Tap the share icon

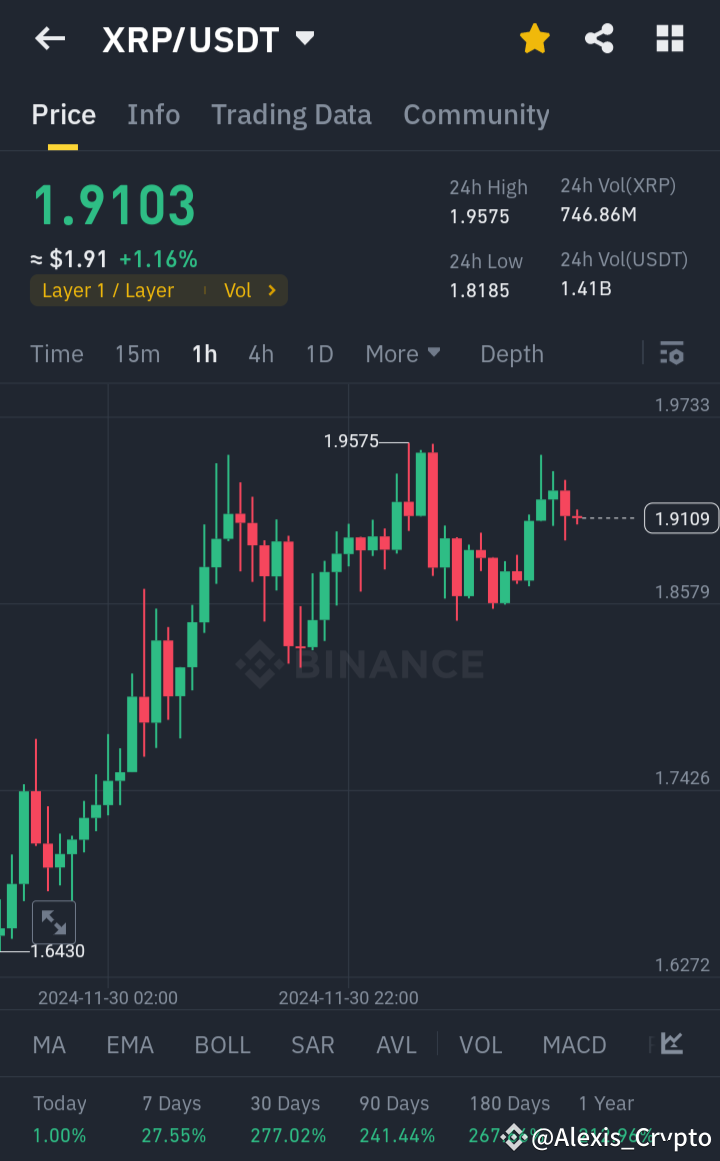599,38
